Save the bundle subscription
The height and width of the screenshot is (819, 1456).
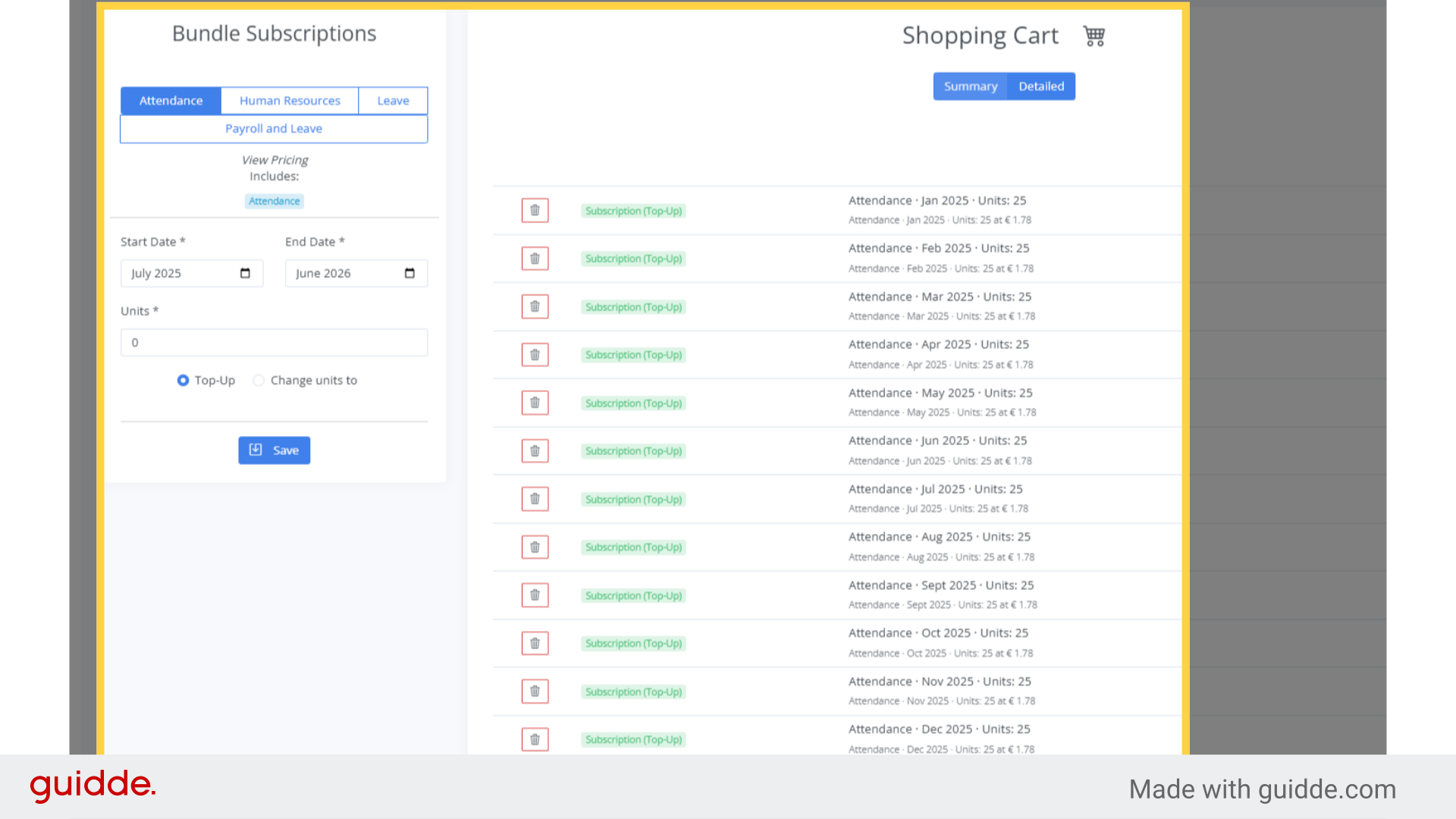pos(274,450)
